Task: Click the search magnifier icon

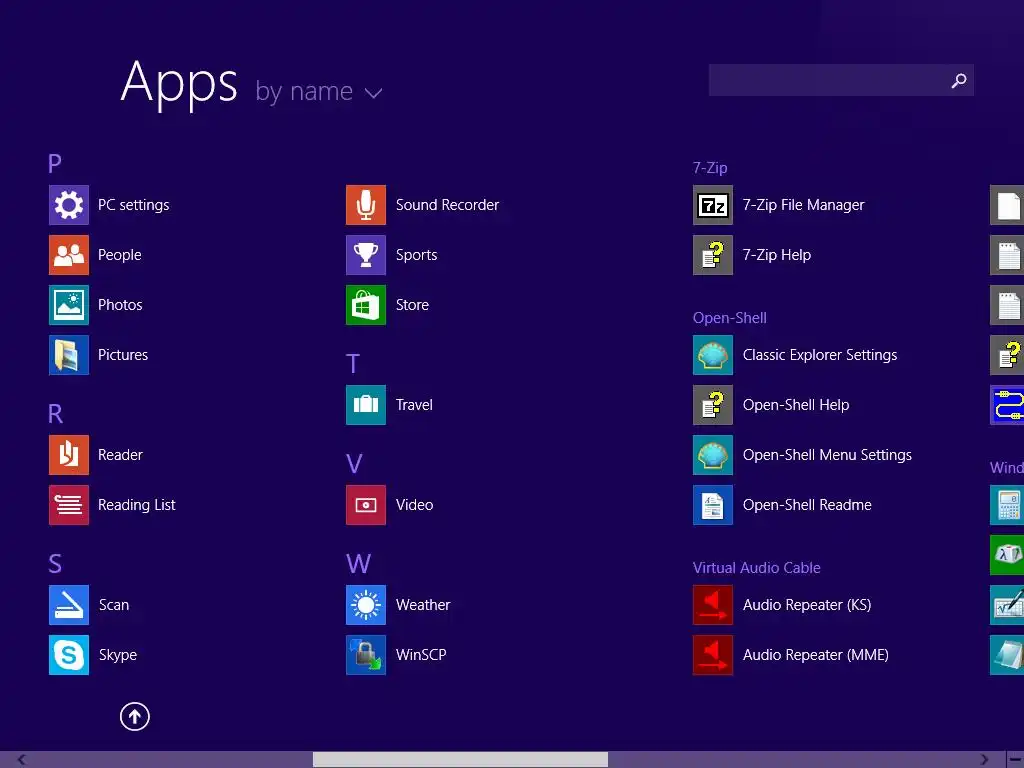Action: [958, 80]
